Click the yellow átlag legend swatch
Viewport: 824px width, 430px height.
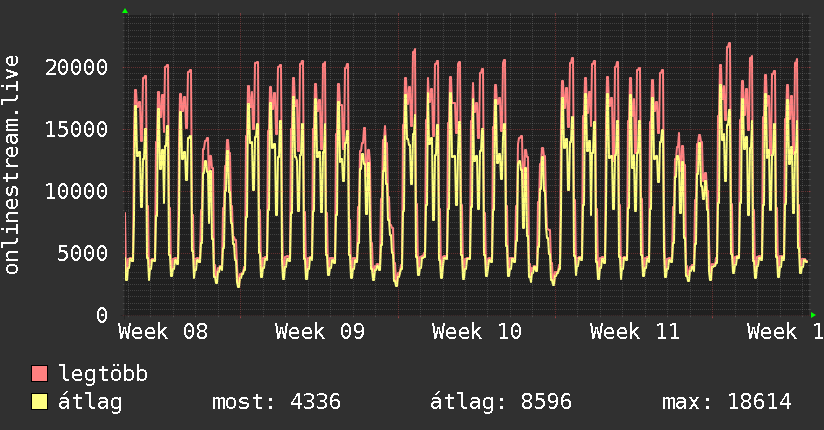click(x=39, y=401)
